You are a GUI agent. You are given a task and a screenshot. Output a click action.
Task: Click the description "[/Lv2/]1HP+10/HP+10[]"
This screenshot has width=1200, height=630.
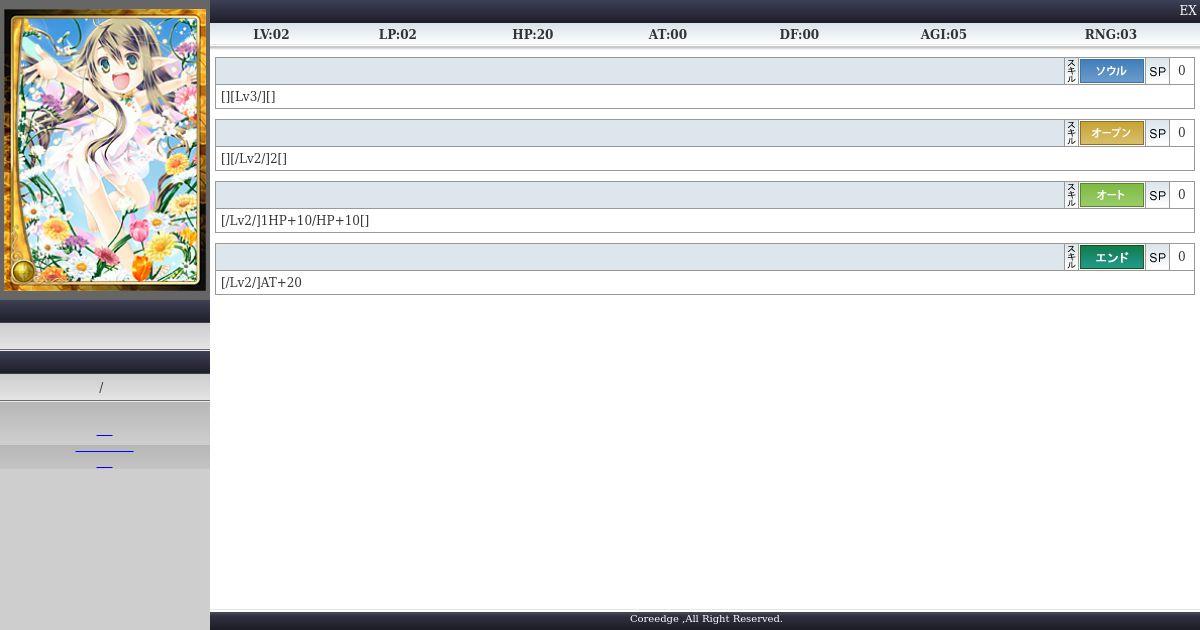point(295,221)
